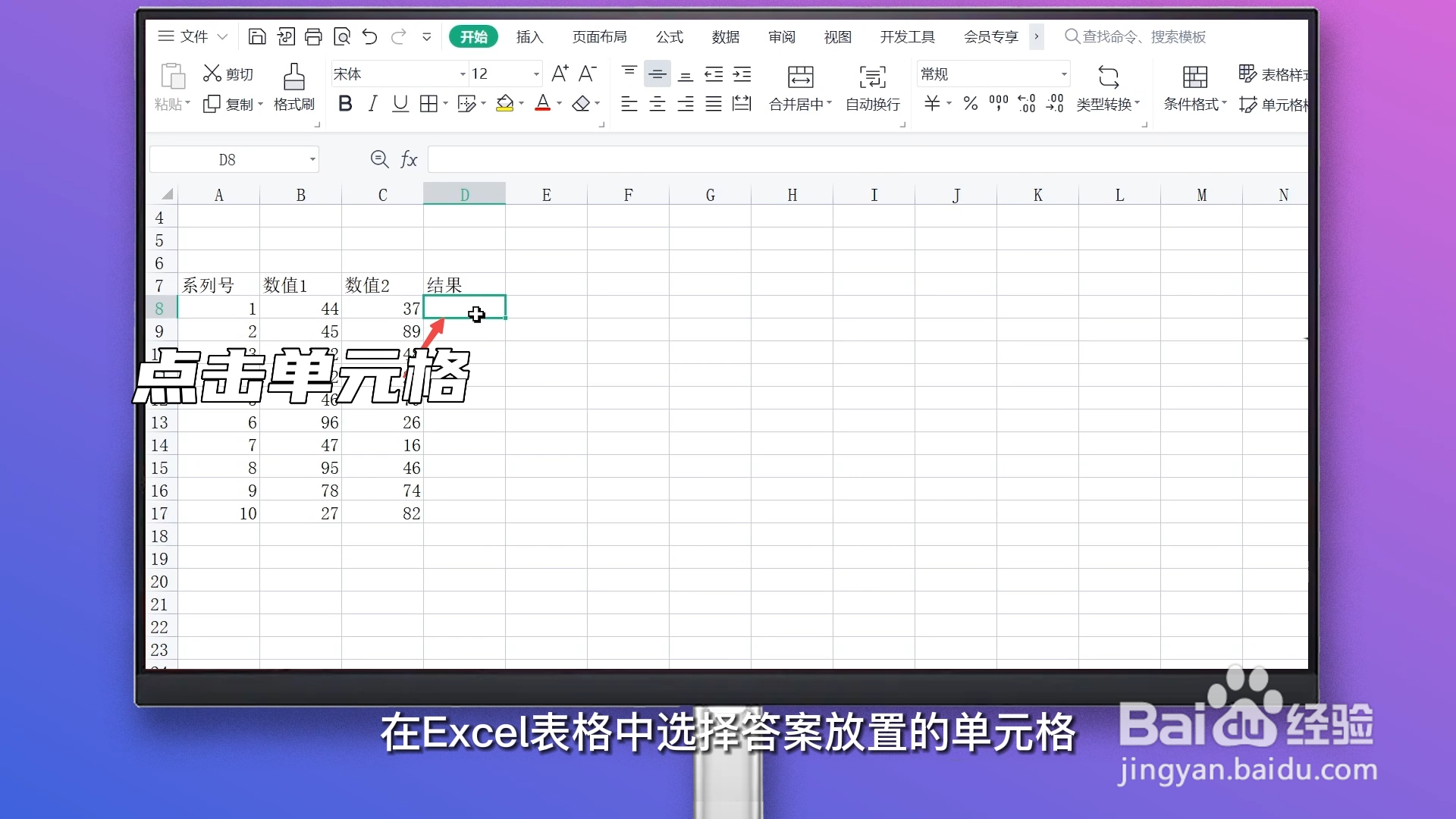Open the Print tool
1456x819 pixels.
pos(314,36)
